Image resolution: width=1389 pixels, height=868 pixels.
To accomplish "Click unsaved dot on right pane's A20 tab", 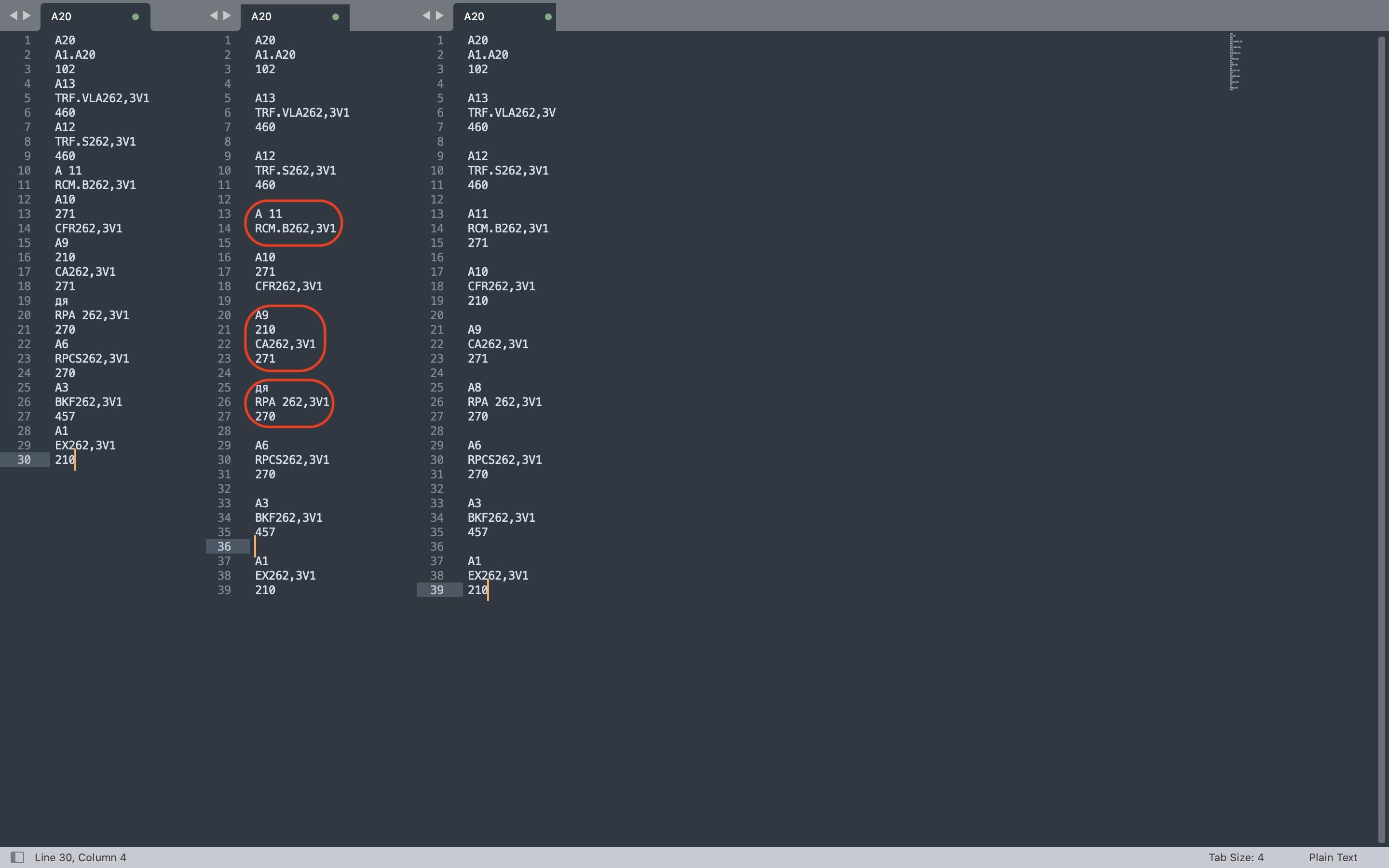I will point(548,17).
